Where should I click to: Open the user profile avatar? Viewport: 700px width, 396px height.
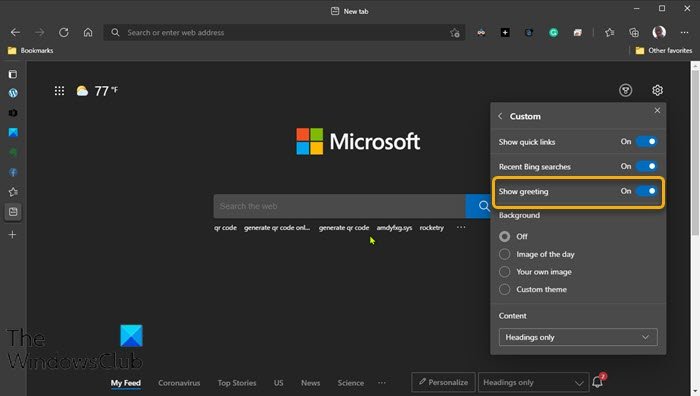659,32
